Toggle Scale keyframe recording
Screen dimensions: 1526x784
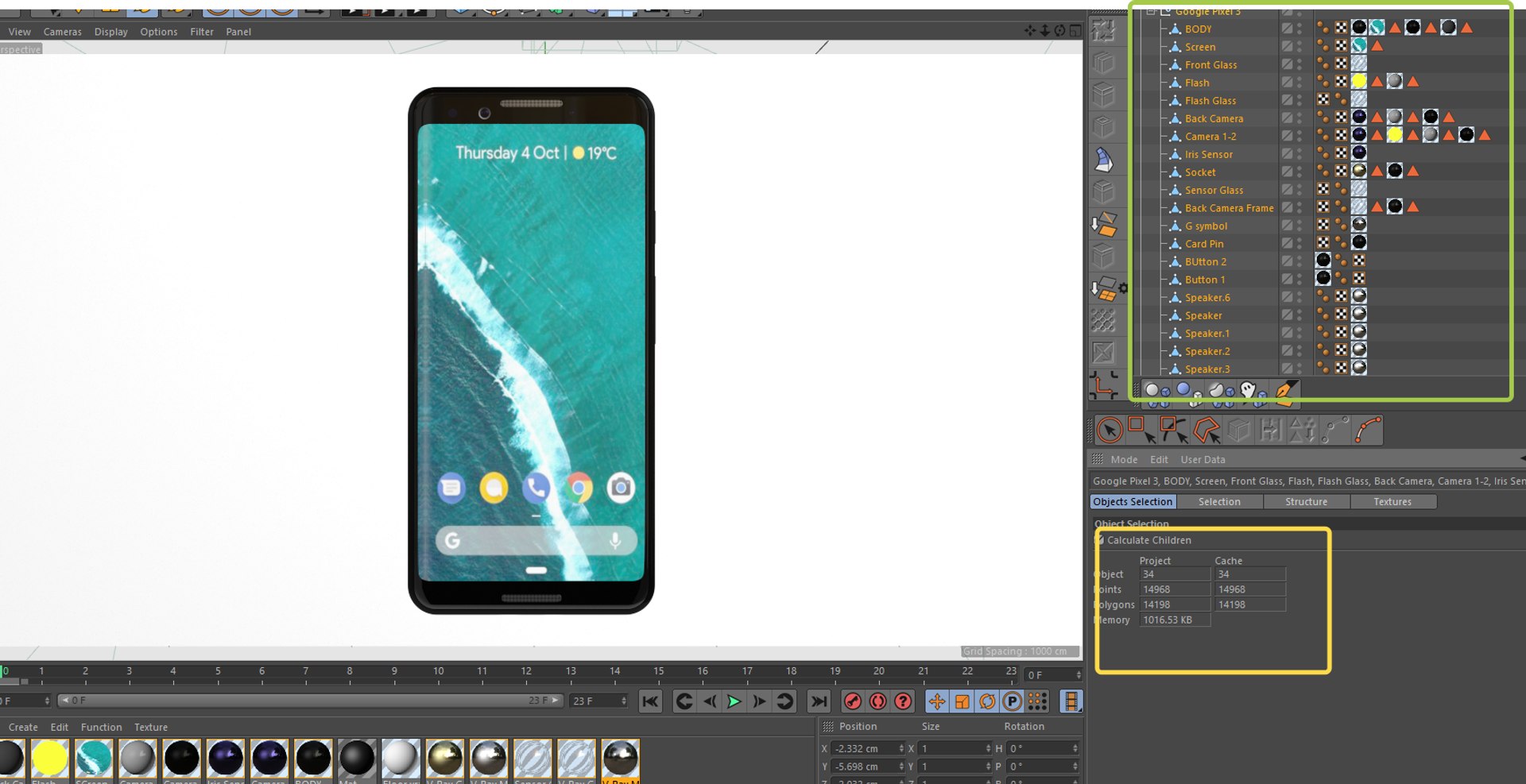pyautogui.click(x=962, y=701)
